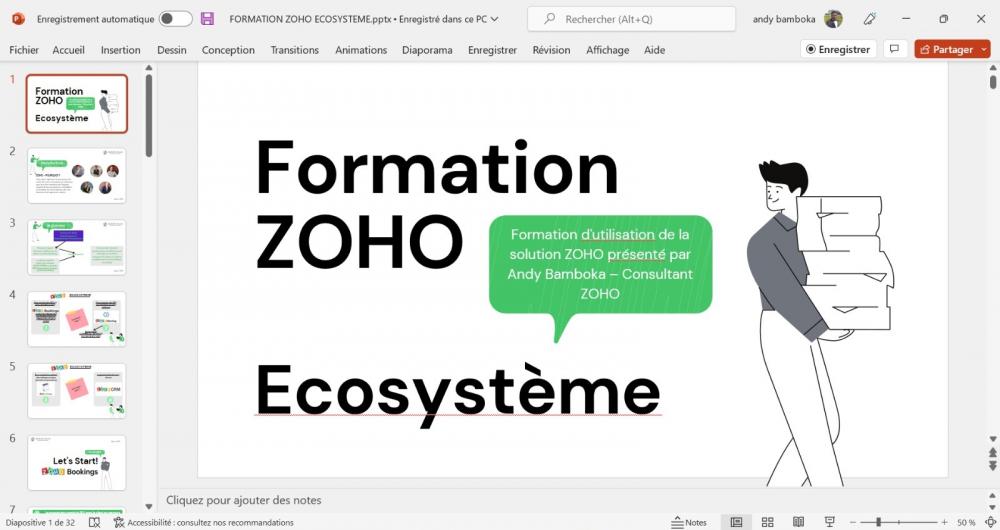This screenshot has height=530, width=1000.
Task: Switch to the Révision tab
Action: pos(552,50)
